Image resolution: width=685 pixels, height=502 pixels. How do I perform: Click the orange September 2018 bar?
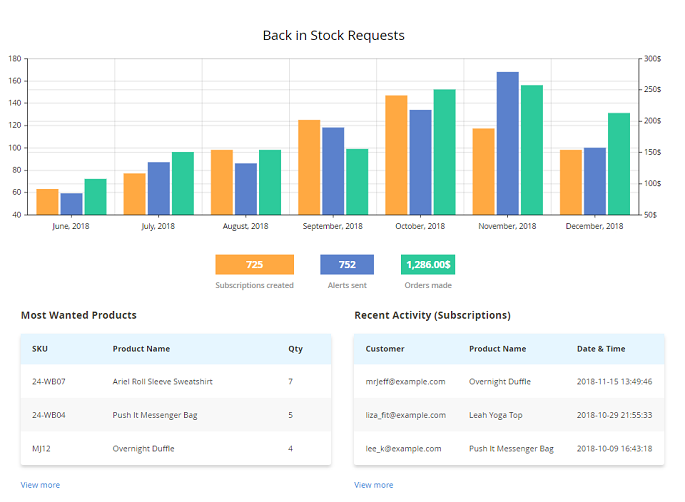309,167
